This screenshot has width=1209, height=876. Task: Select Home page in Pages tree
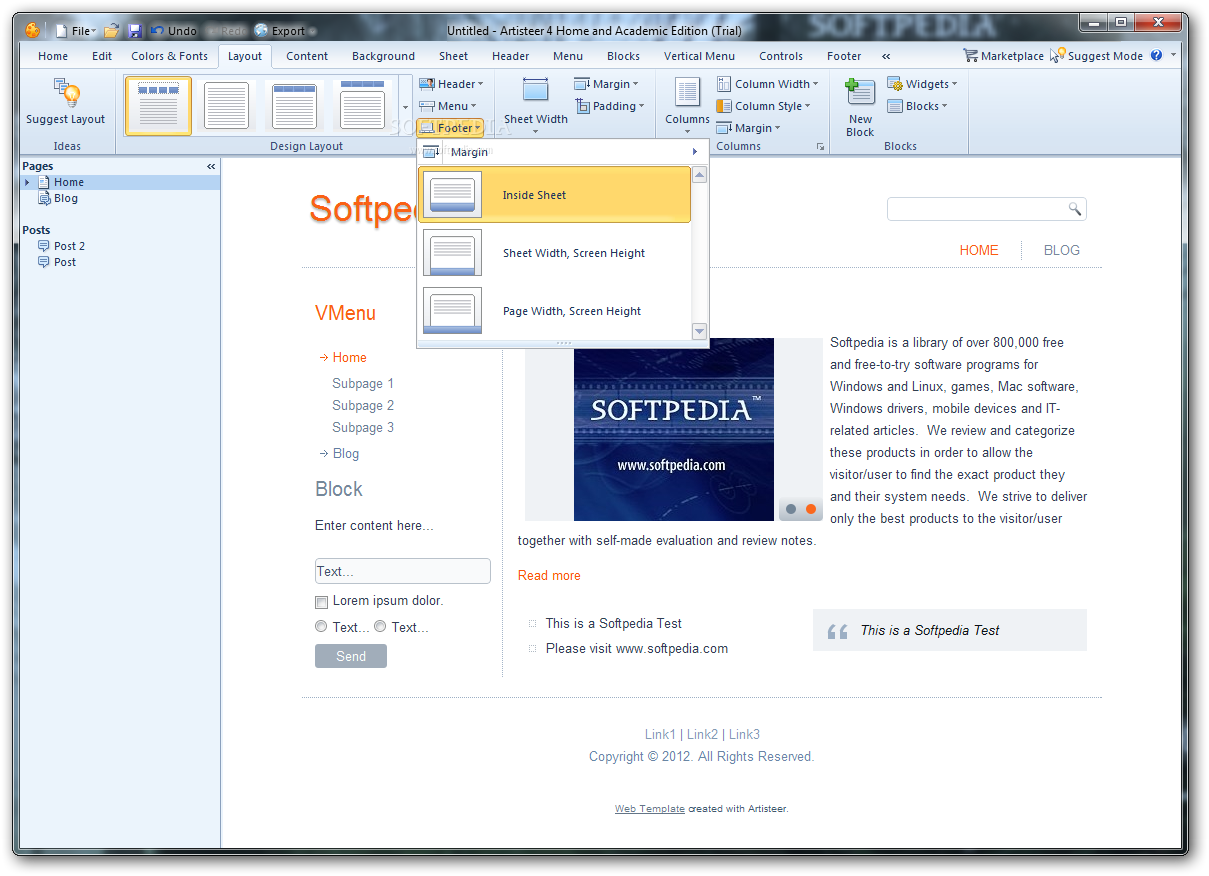click(x=69, y=182)
